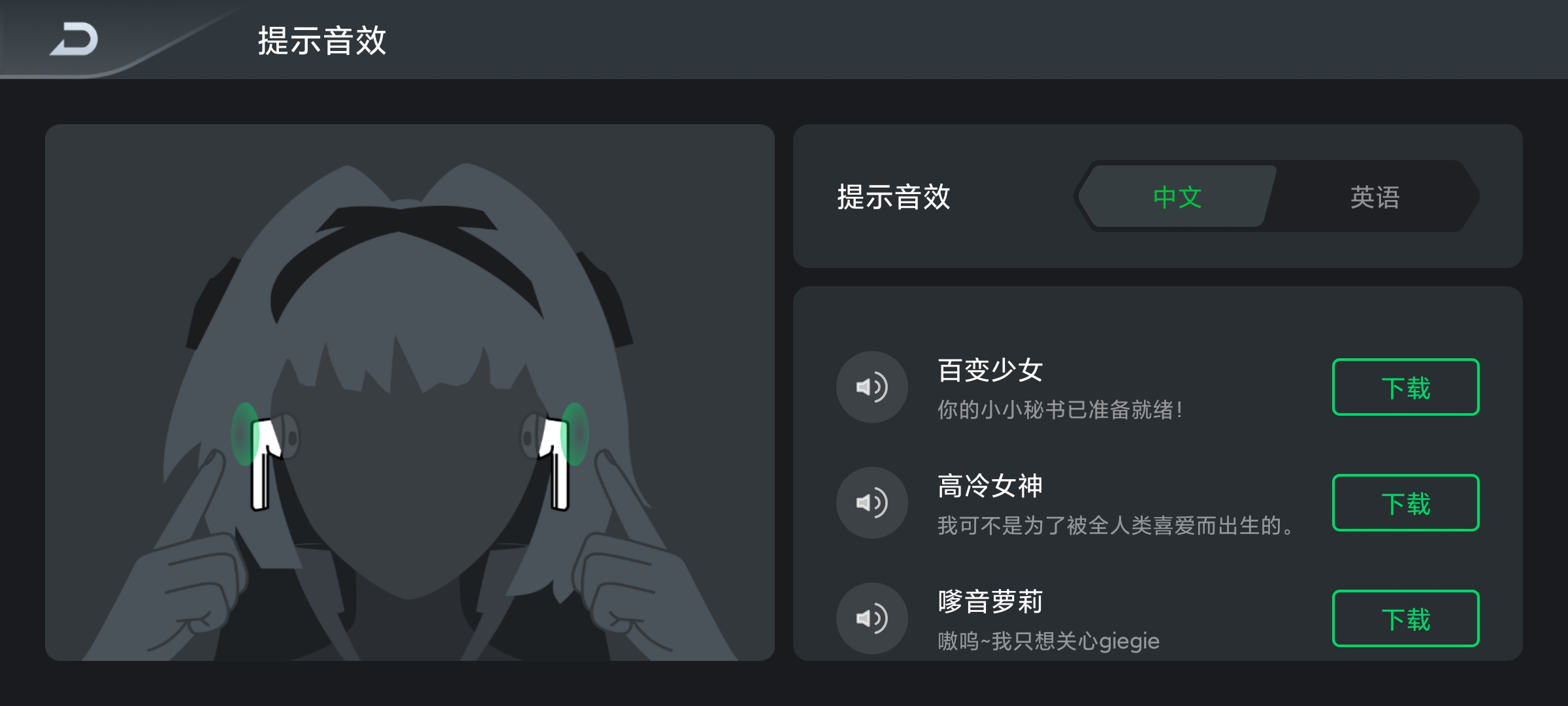Tap speaker icon beside 嗲音萝莉
1568x706 pixels.
pos(872,618)
